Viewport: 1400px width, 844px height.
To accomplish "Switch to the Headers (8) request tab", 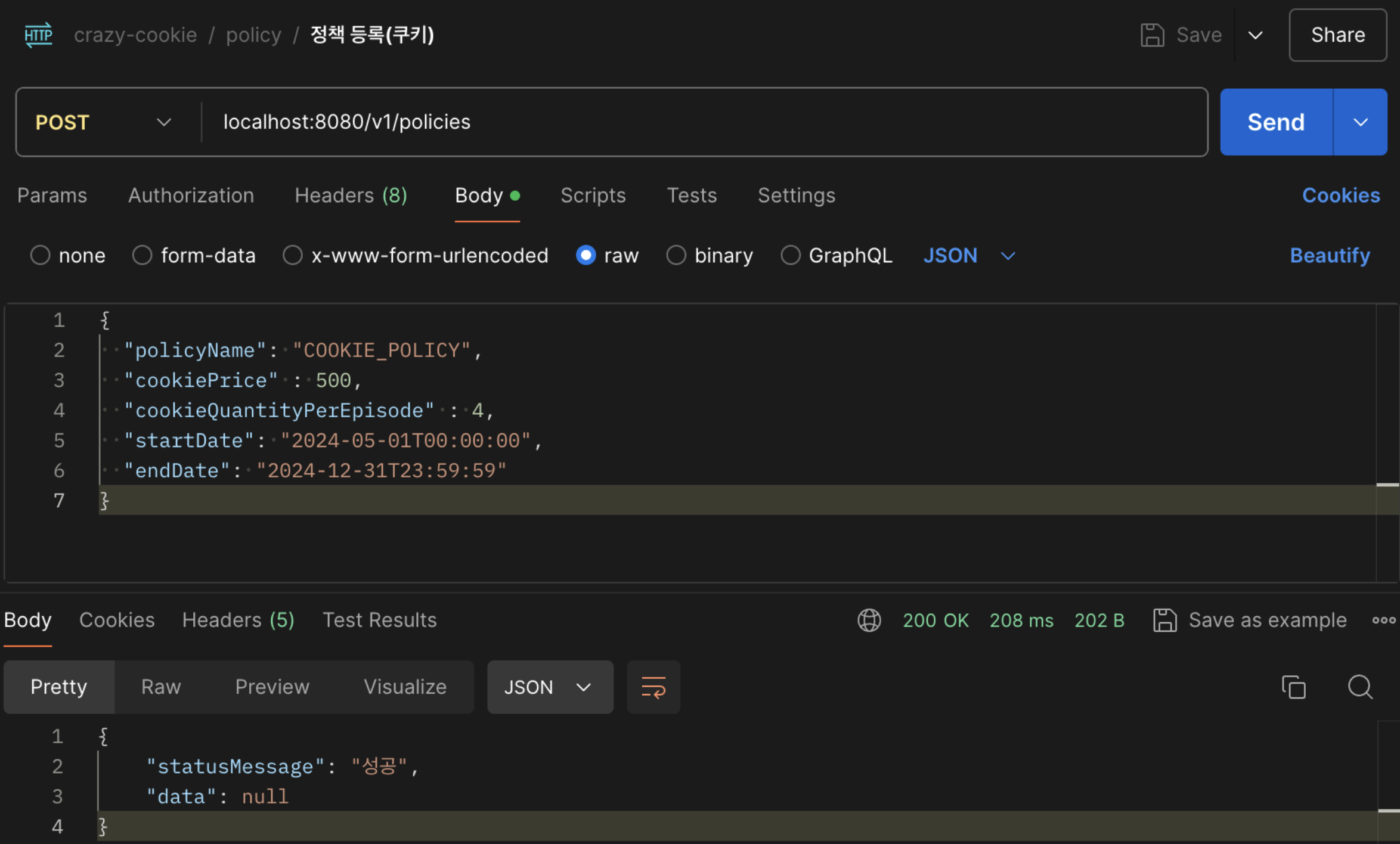I will pyautogui.click(x=351, y=196).
